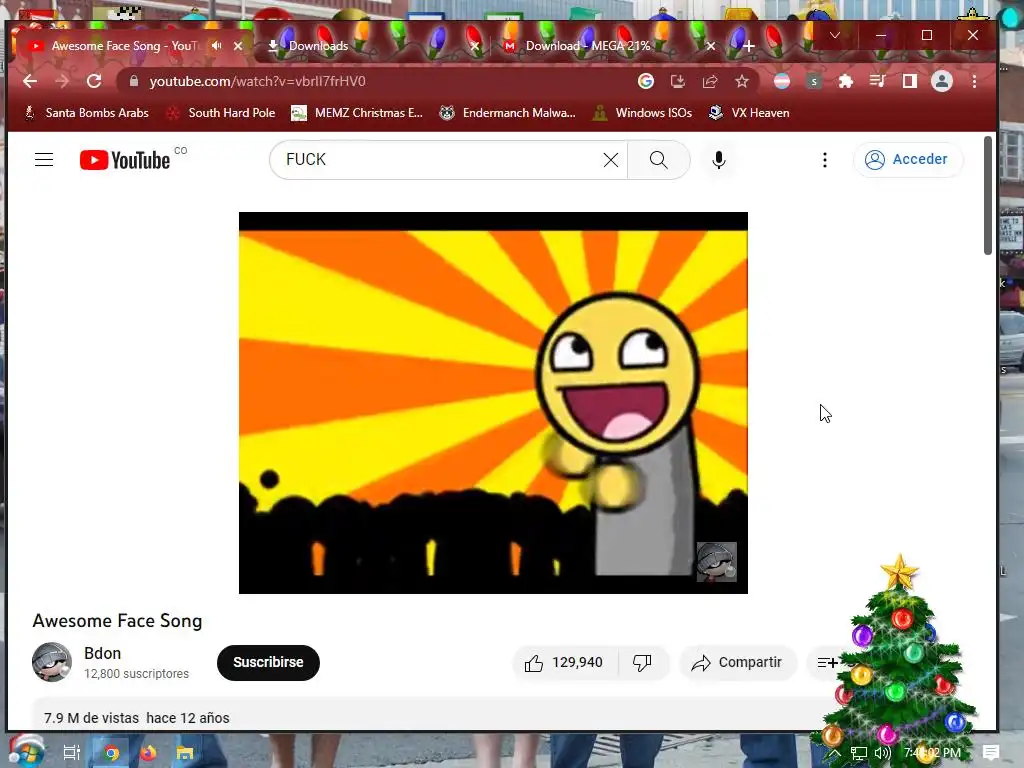Open the Extensions puzzle piece menu

[846, 81]
